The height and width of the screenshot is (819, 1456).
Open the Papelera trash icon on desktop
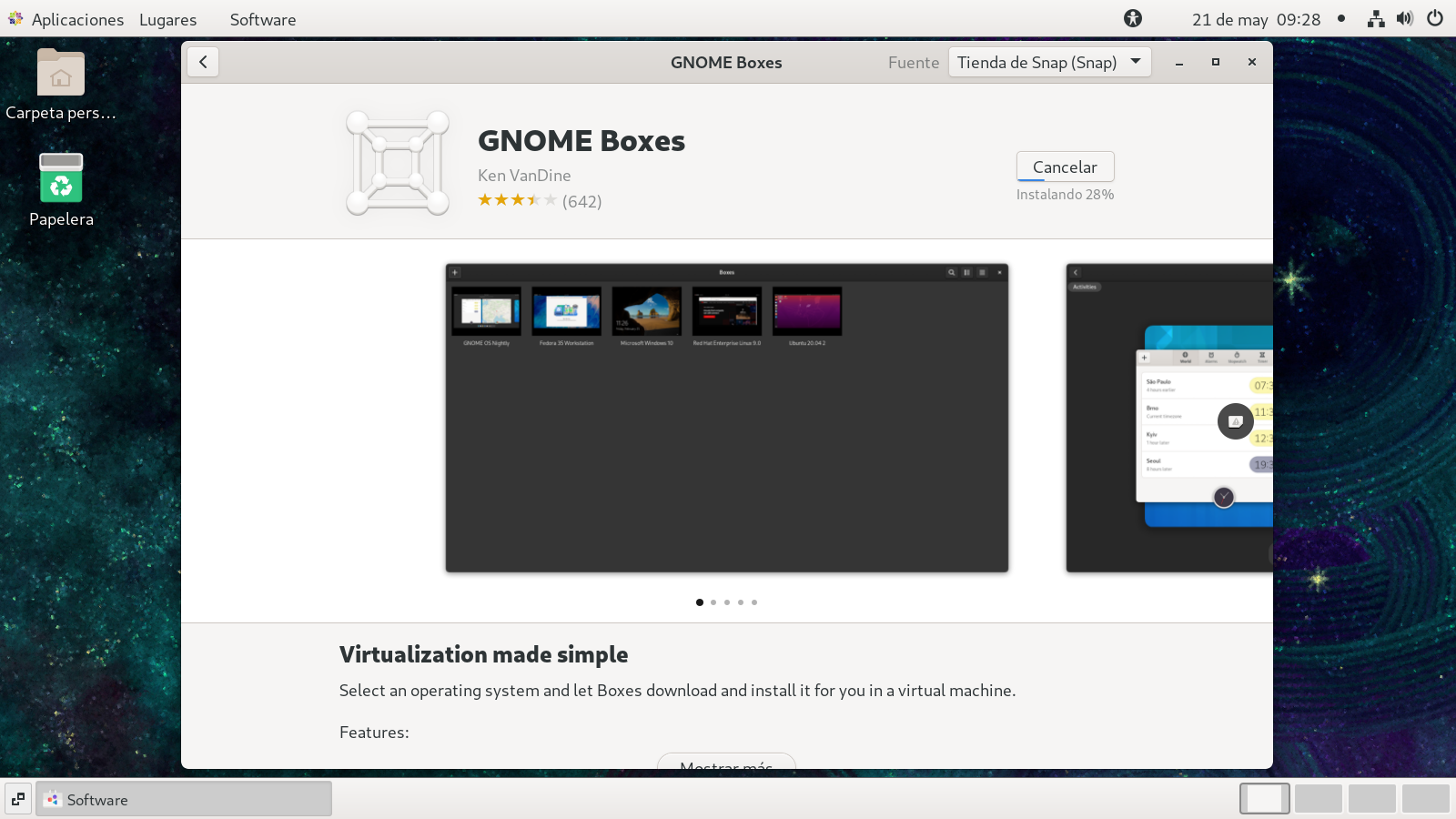(x=61, y=178)
